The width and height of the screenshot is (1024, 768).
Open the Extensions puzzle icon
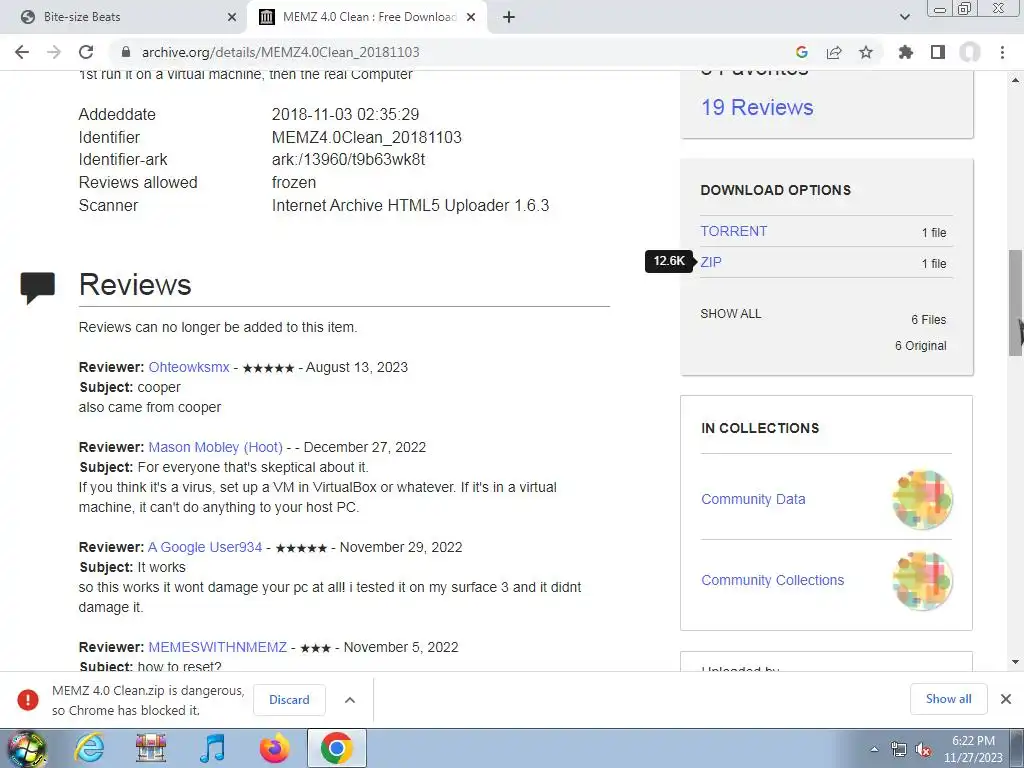pyautogui.click(x=905, y=52)
